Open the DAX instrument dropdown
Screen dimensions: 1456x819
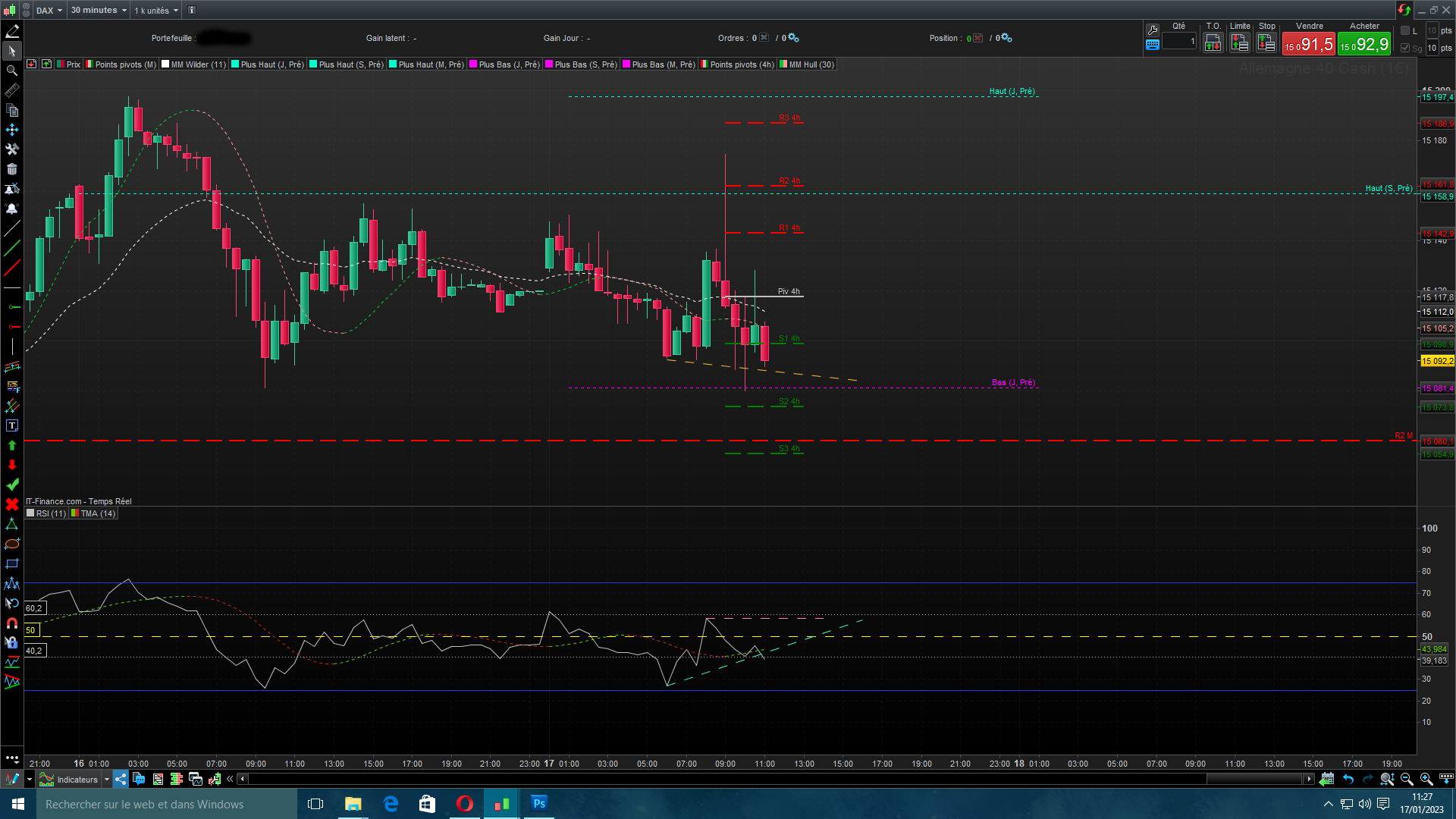(x=50, y=11)
